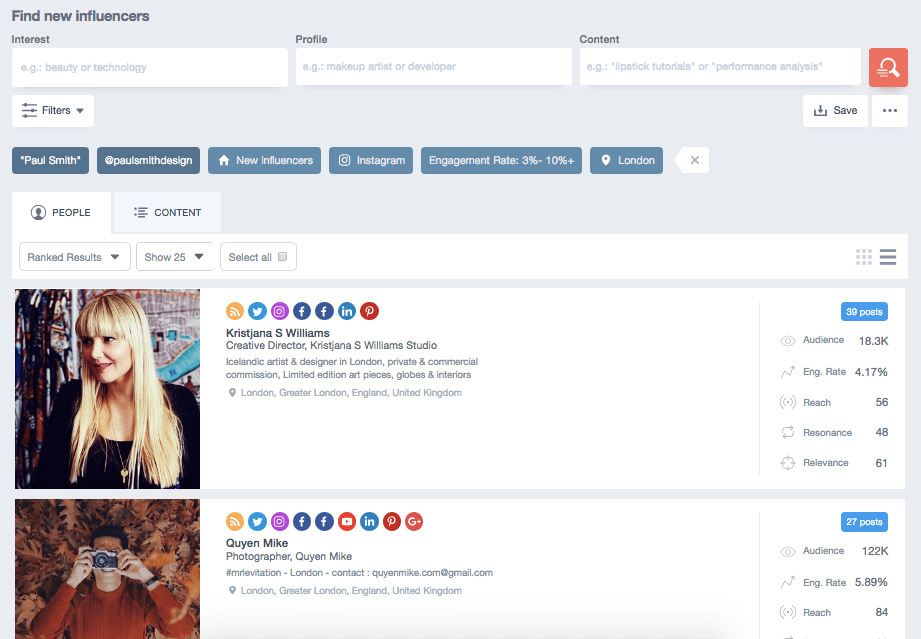The width and height of the screenshot is (921, 639).
Task: Tick the Select all checkbox
Action: (x=282, y=257)
